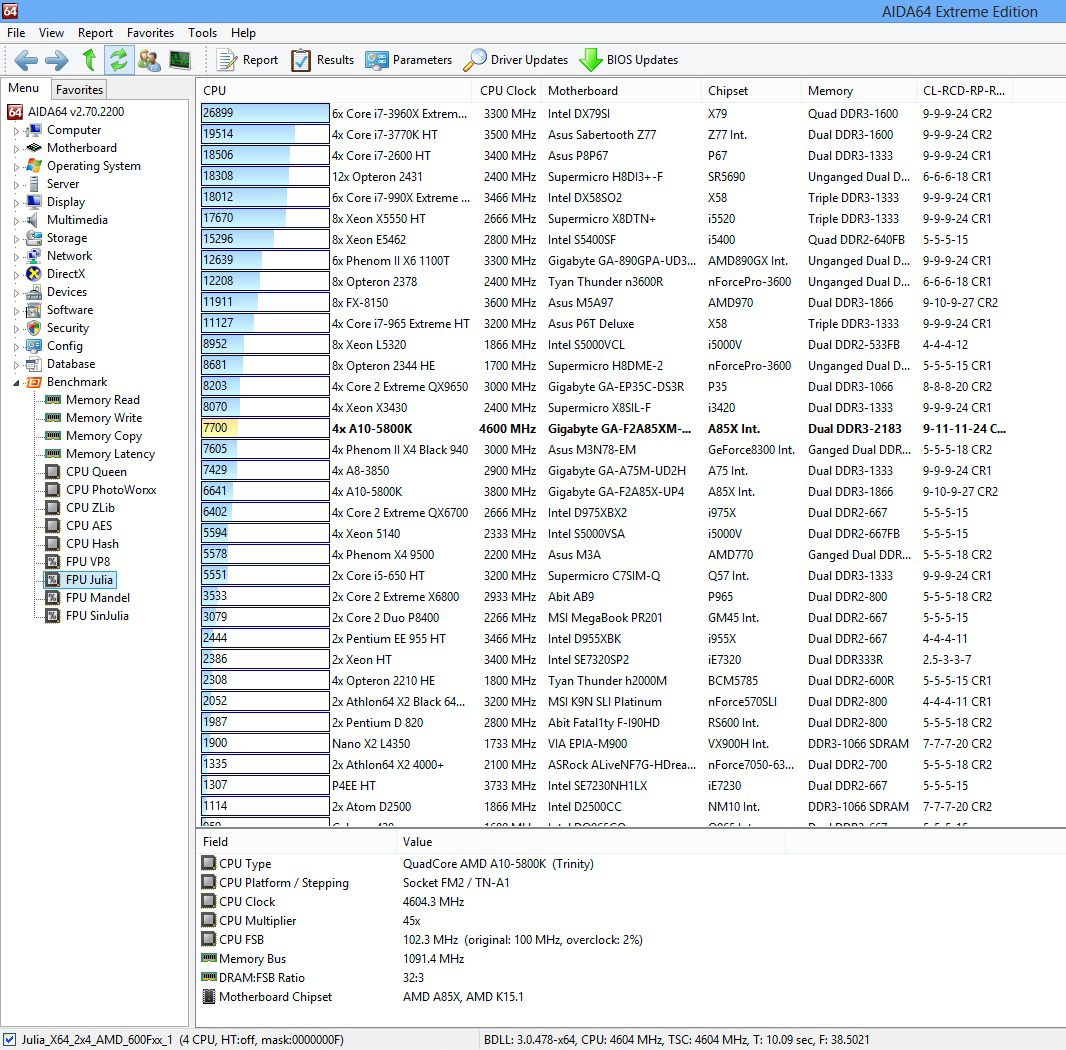This screenshot has width=1066, height=1050.
Task: Select the Memory Read benchmark icon
Action: point(53,399)
